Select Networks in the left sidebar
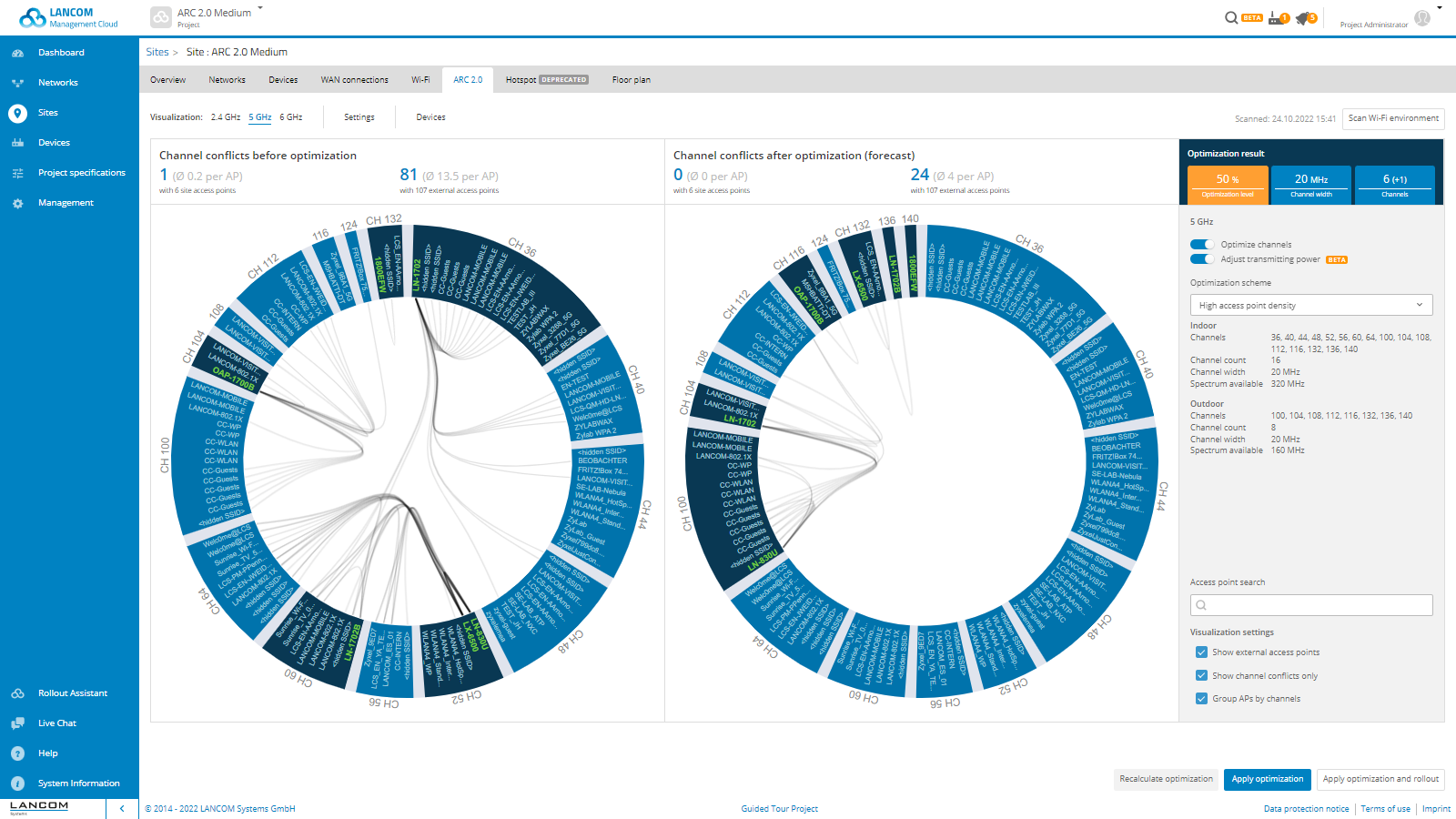1456x819 pixels. pyautogui.click(x=57, y=82)
